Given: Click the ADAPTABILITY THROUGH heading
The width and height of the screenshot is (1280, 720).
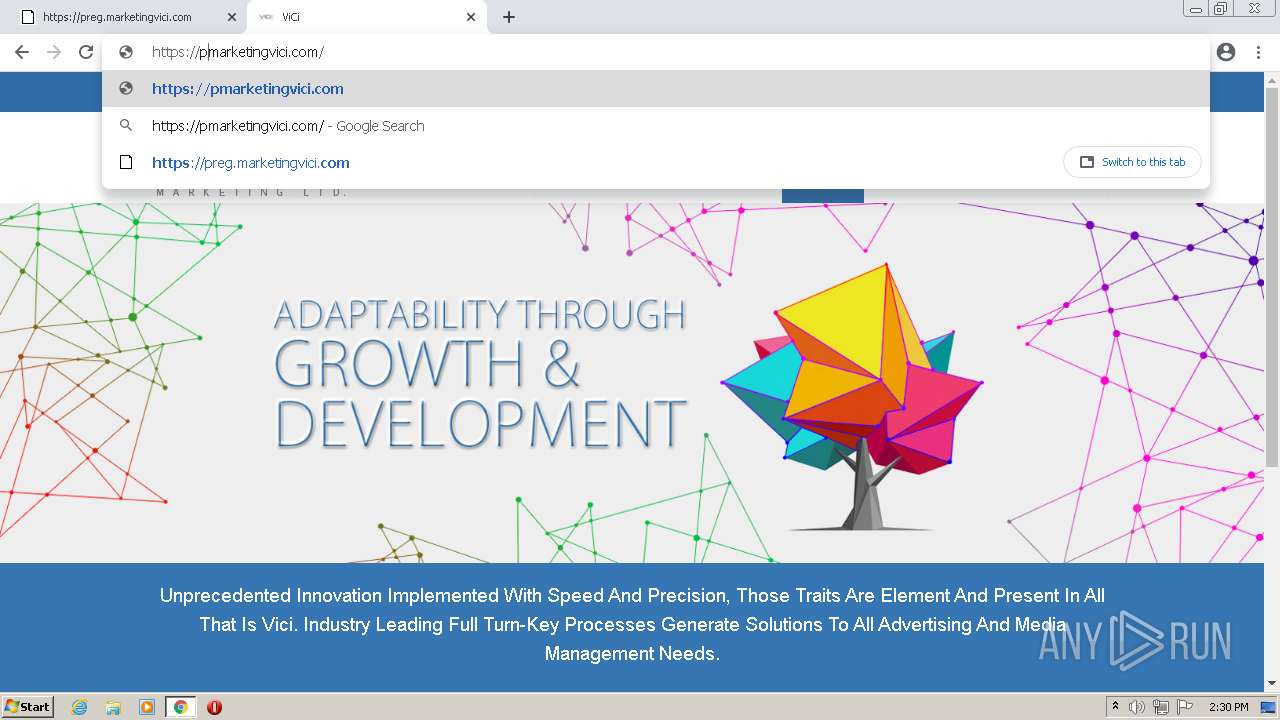Looking at the screenshot, I should point(479,314).
